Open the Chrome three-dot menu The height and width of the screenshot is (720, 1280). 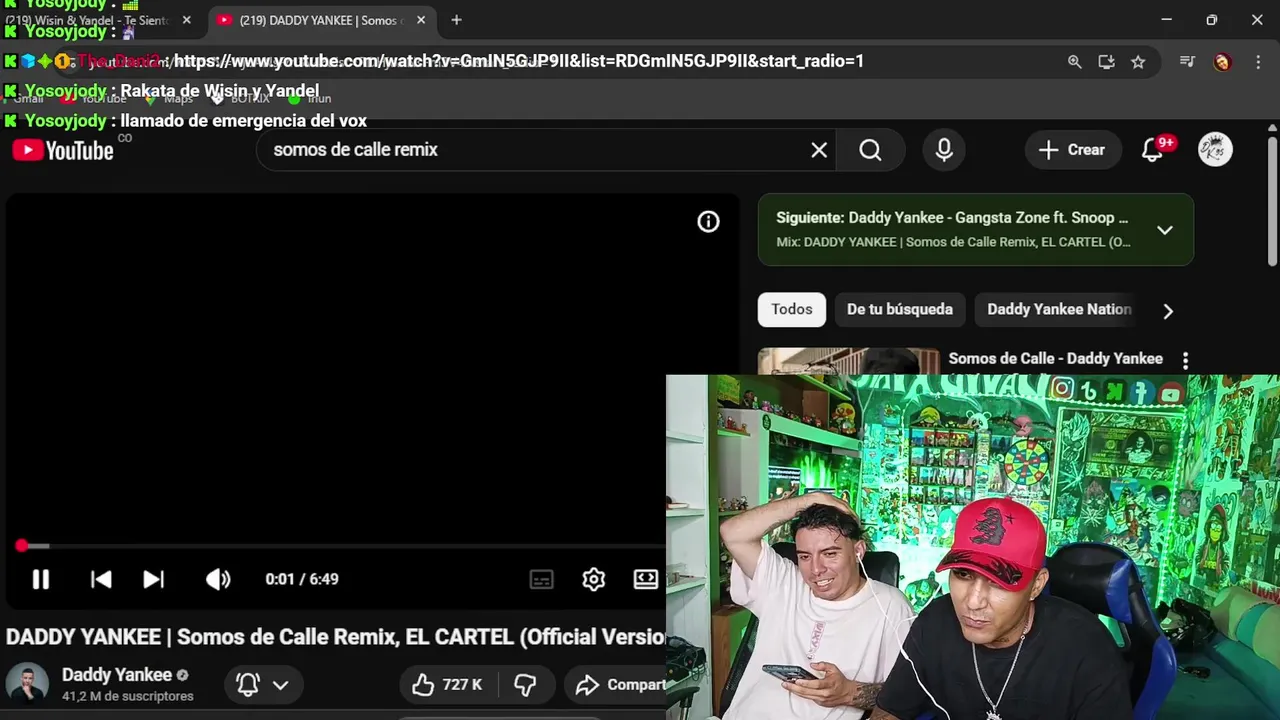(1258, 62)
